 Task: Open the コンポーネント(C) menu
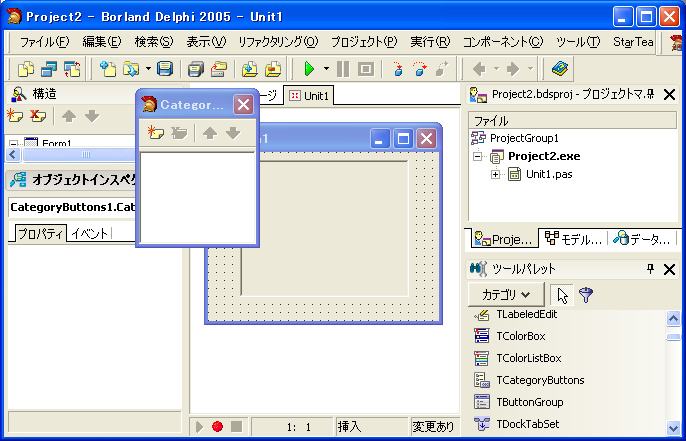click(503, 42)
